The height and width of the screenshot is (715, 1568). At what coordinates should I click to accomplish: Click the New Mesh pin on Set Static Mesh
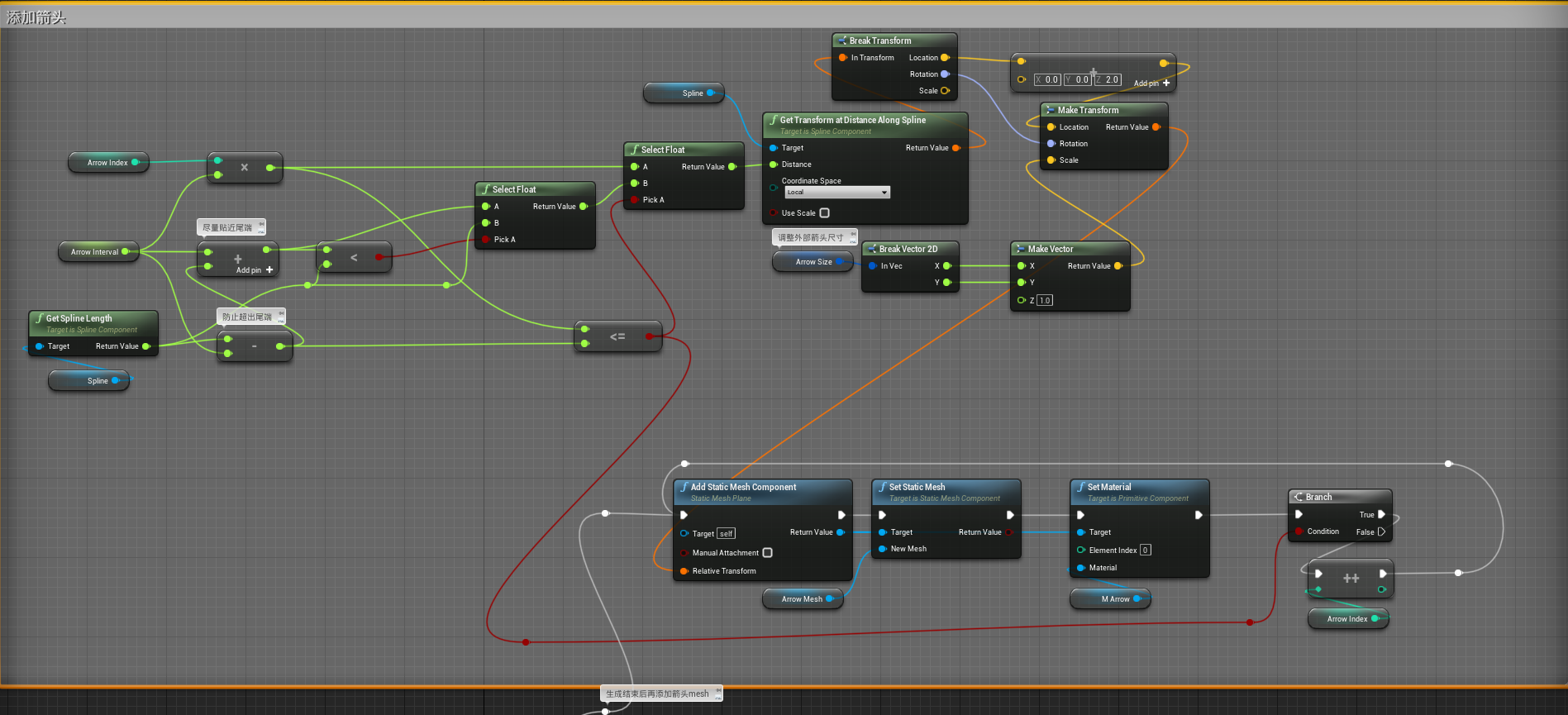tap(883, 549)
